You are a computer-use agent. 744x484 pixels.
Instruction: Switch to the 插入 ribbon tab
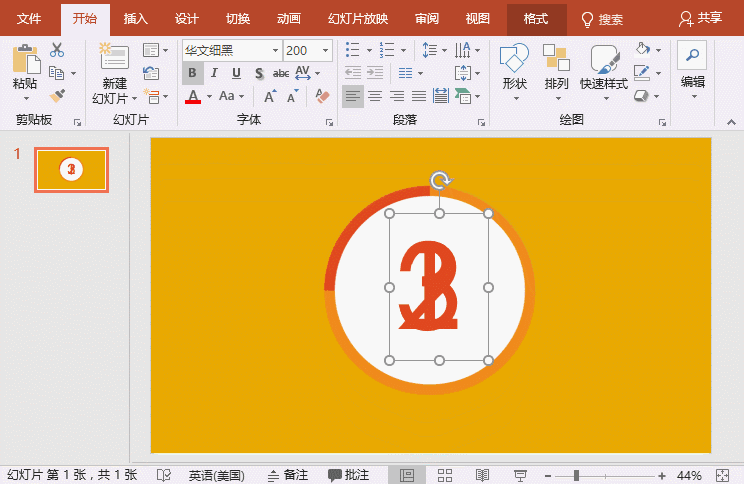click(135, 19)
